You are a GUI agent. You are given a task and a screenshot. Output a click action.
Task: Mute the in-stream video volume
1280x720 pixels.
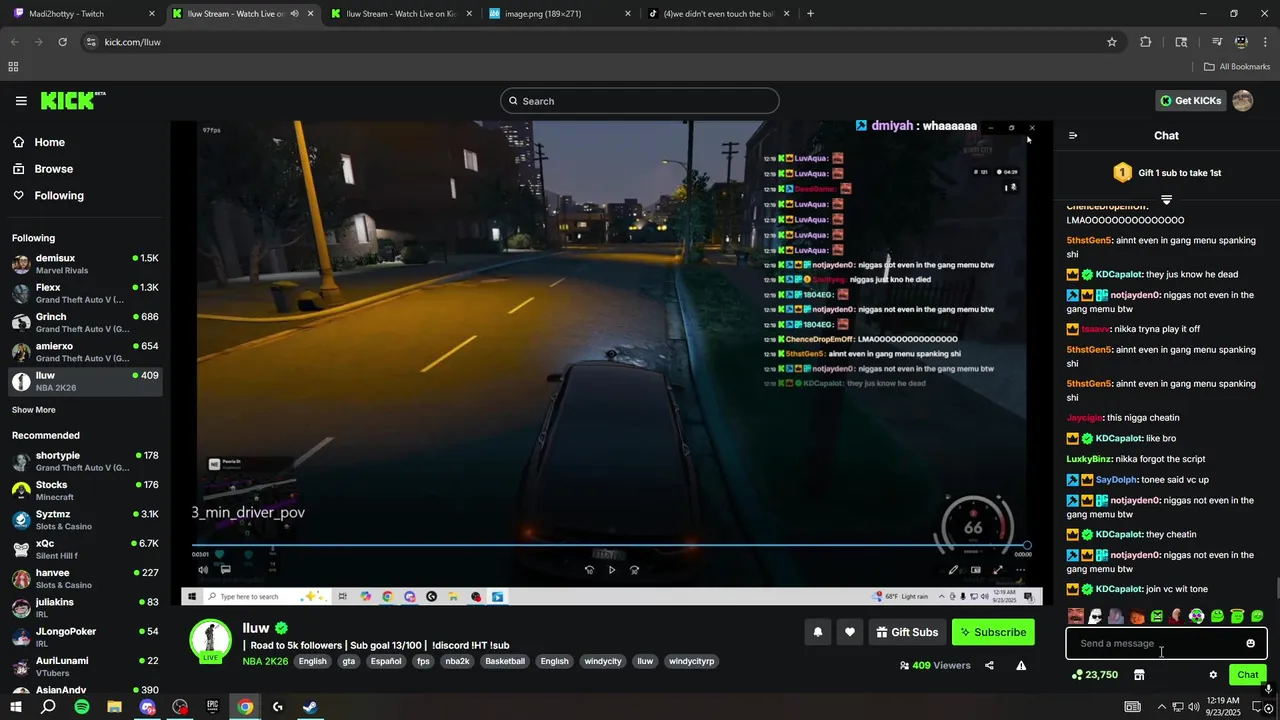click(203, 570)
